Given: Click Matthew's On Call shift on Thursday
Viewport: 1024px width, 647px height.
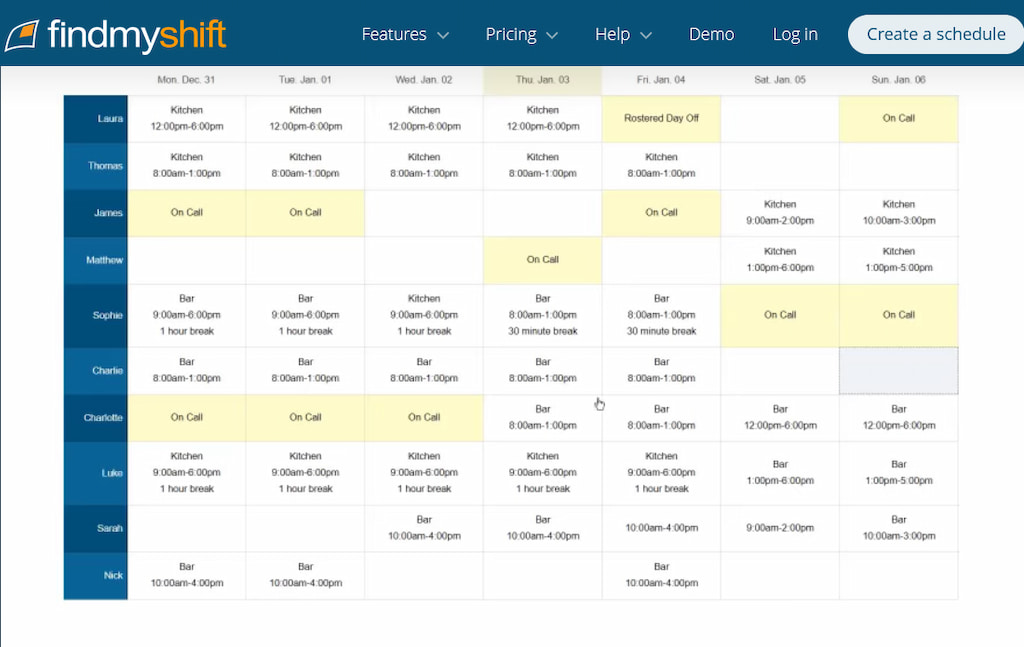Looking at the screenshot, I should pyautogui.click(x=542, y=259).
